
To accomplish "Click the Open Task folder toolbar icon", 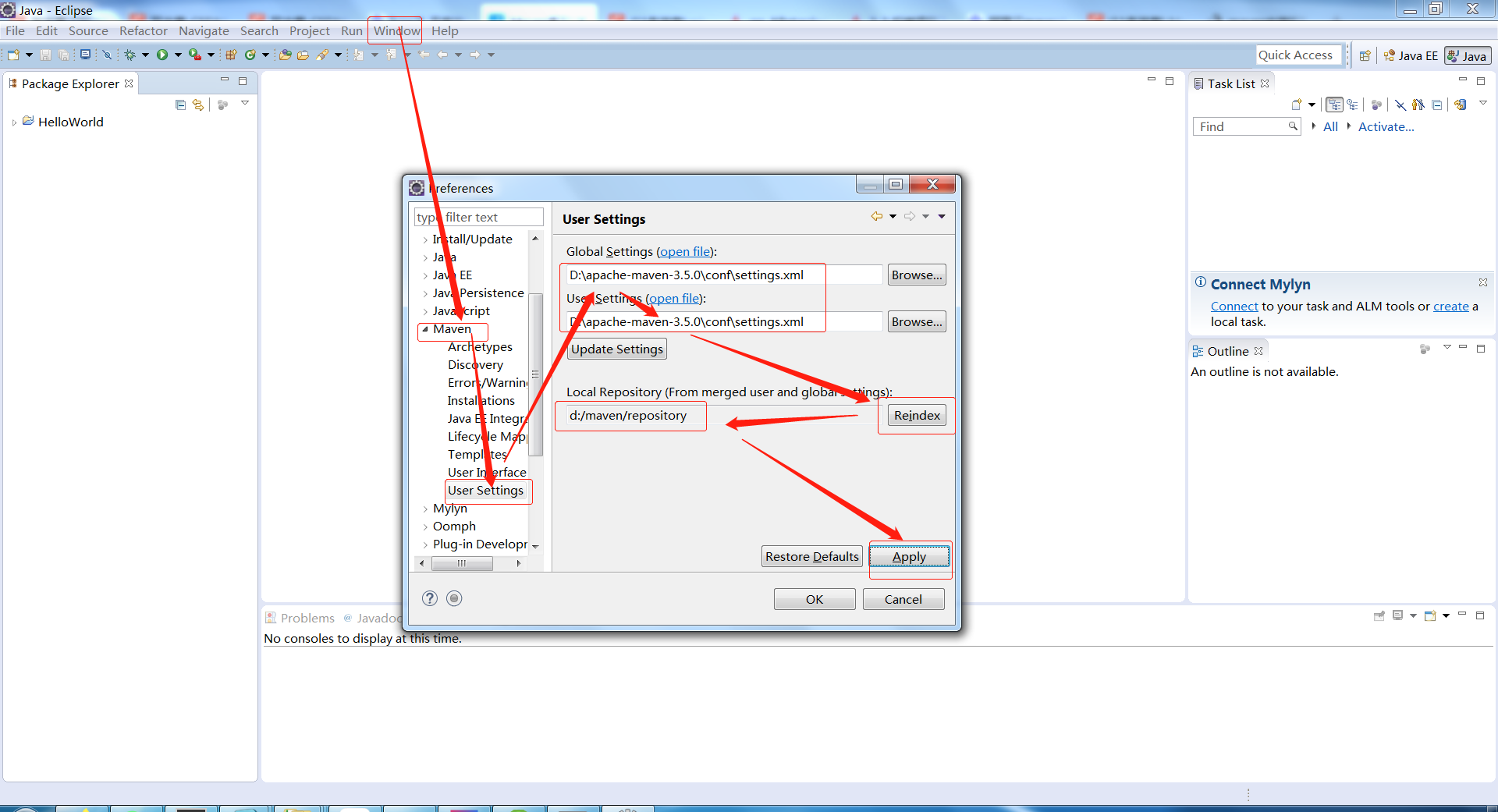I will (303, 55).
